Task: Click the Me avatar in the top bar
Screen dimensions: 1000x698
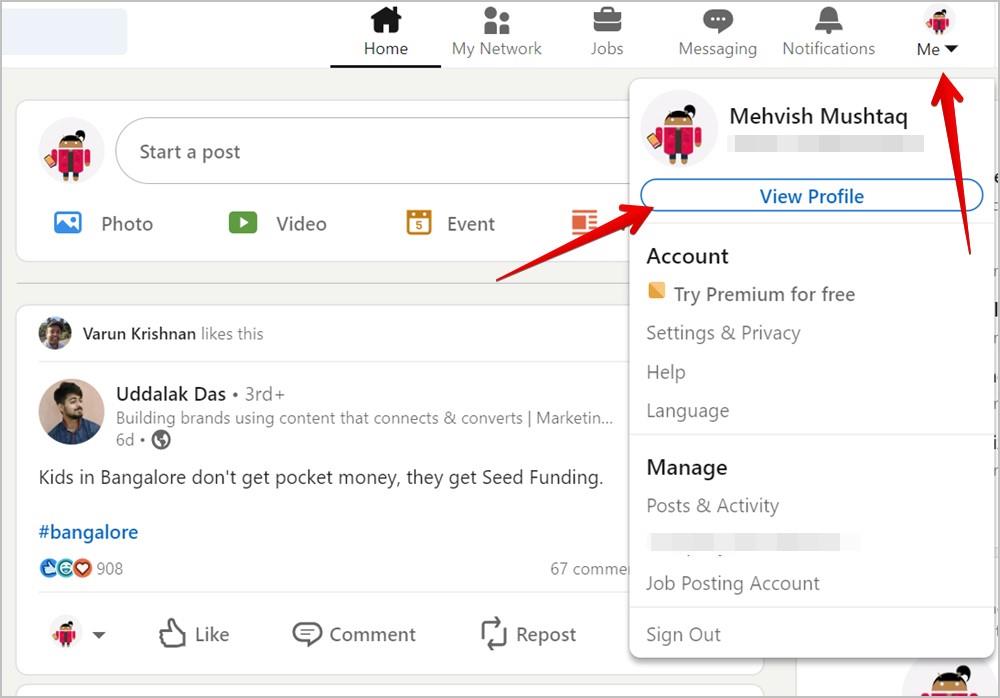Action: (x=938, y=21)
